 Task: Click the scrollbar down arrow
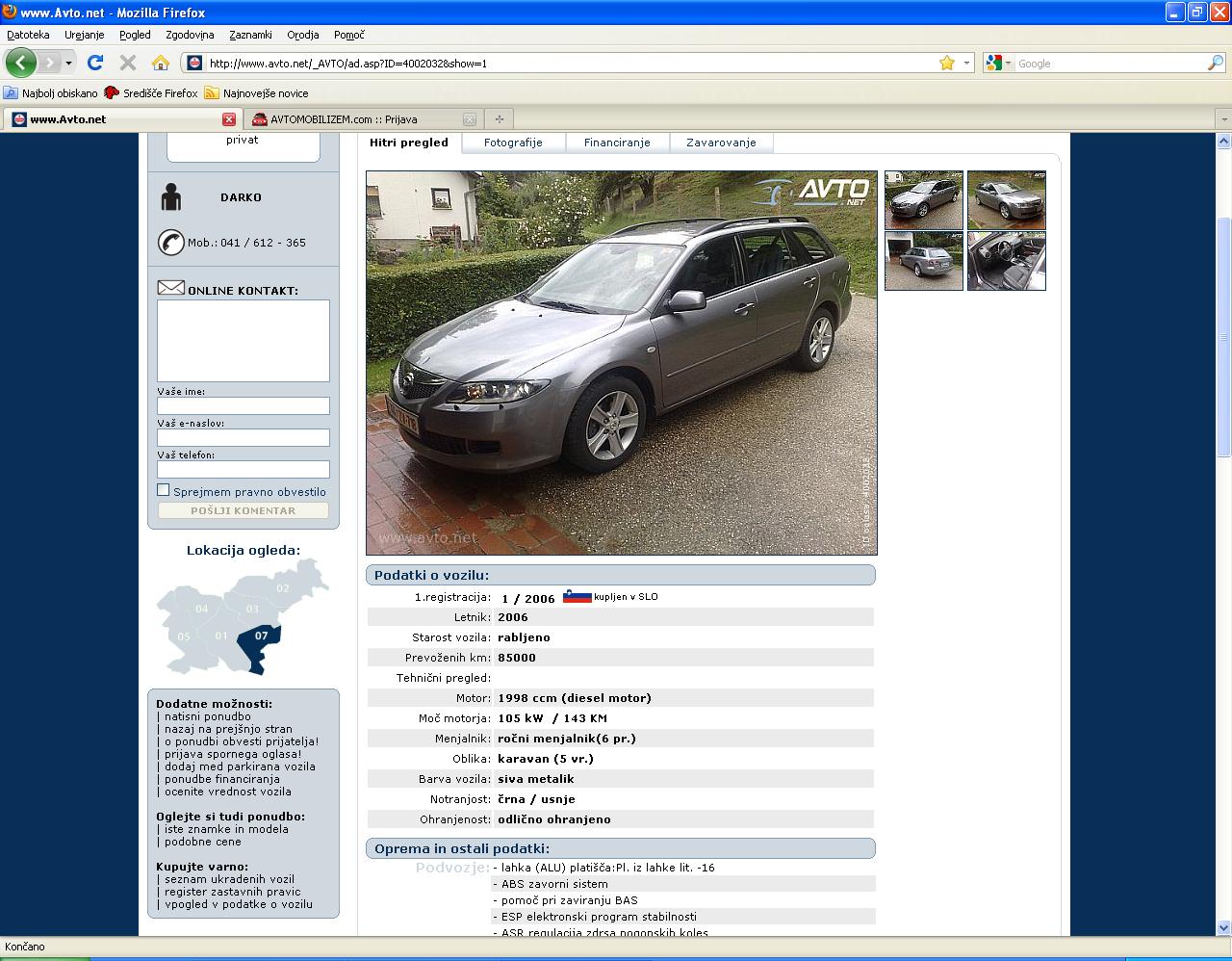(1224, 929)
